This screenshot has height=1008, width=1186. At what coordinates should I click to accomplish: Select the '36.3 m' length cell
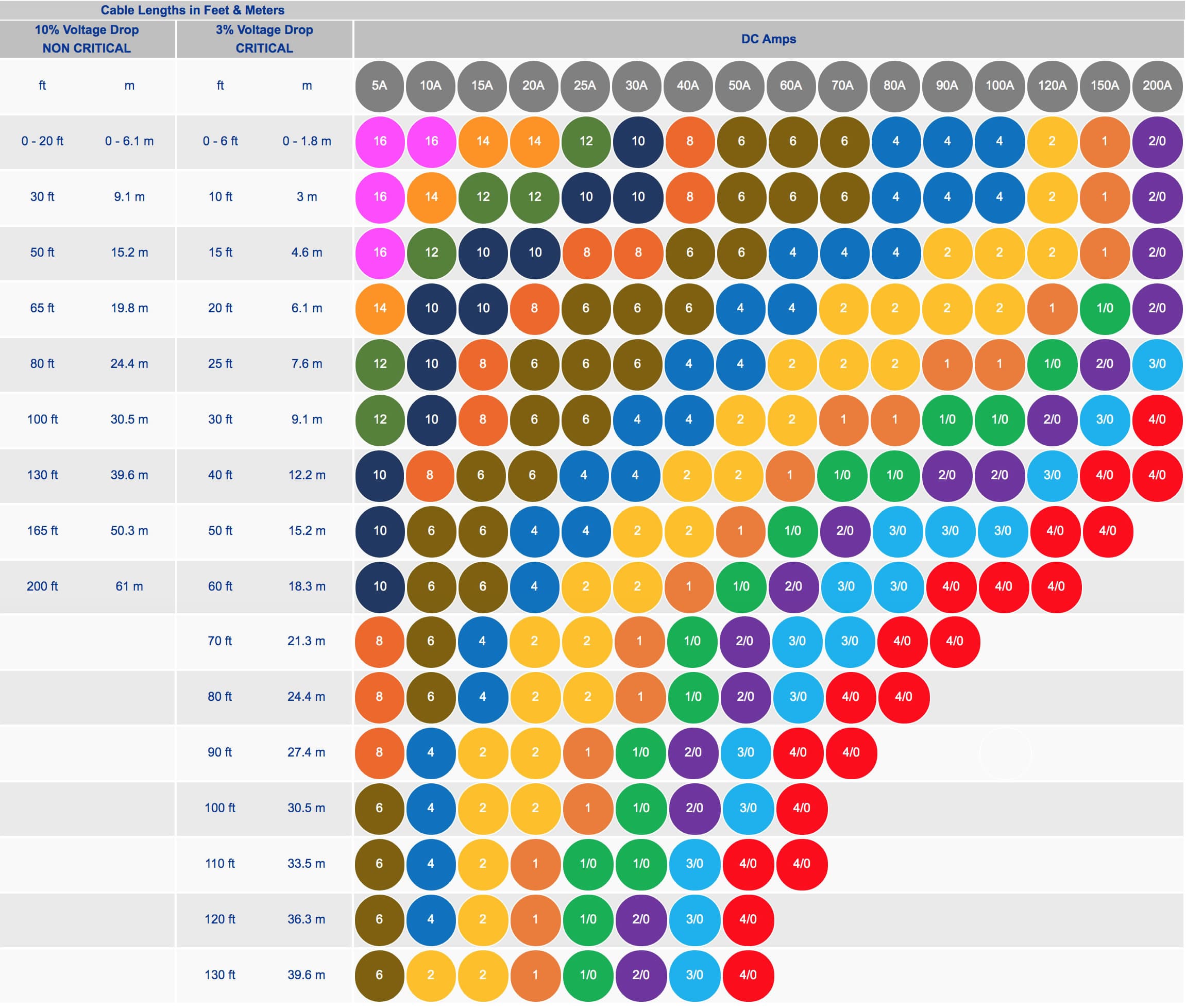pyautogui.click(x=306, y=920)
